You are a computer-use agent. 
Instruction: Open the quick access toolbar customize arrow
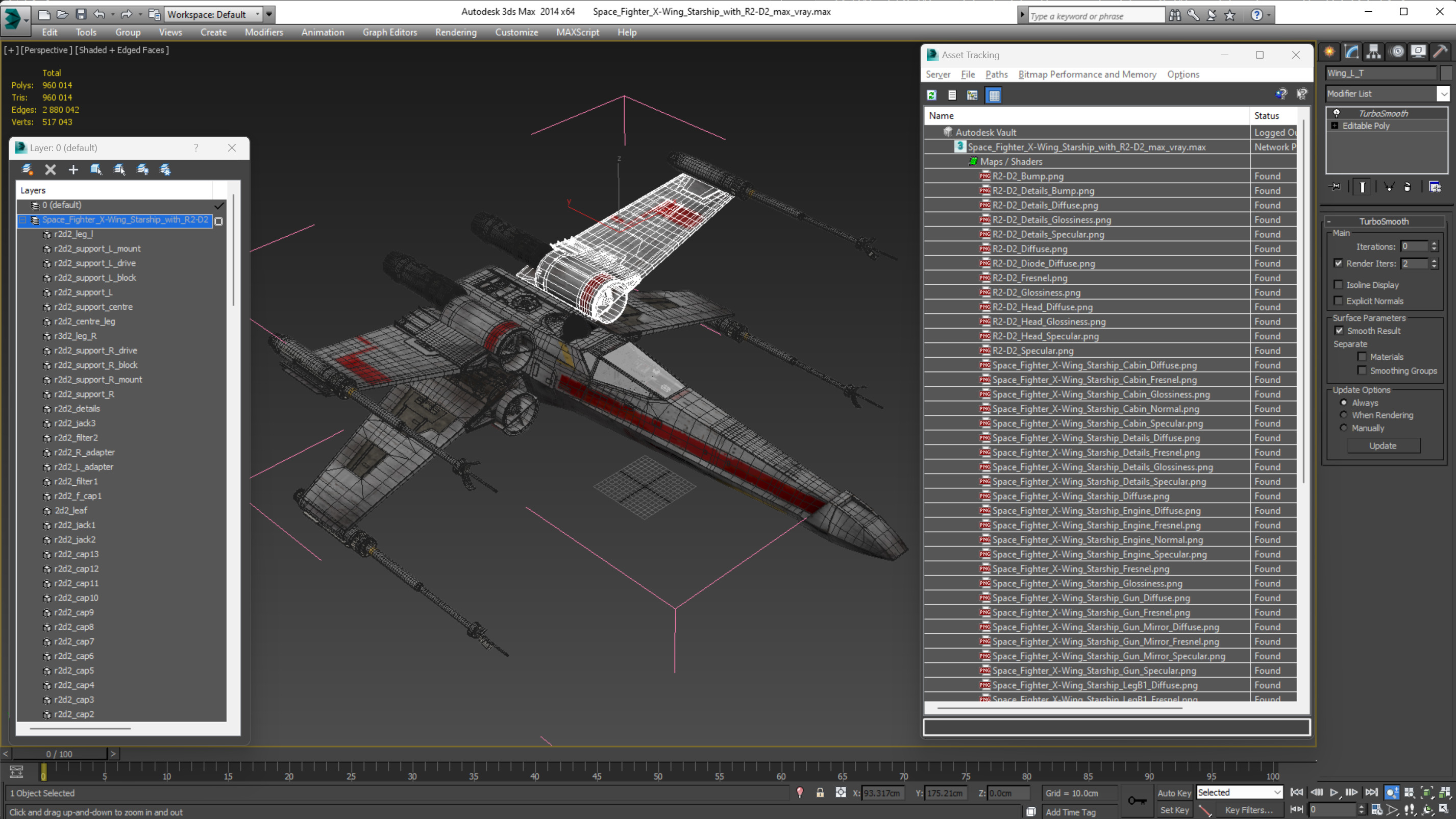(269, 14)
